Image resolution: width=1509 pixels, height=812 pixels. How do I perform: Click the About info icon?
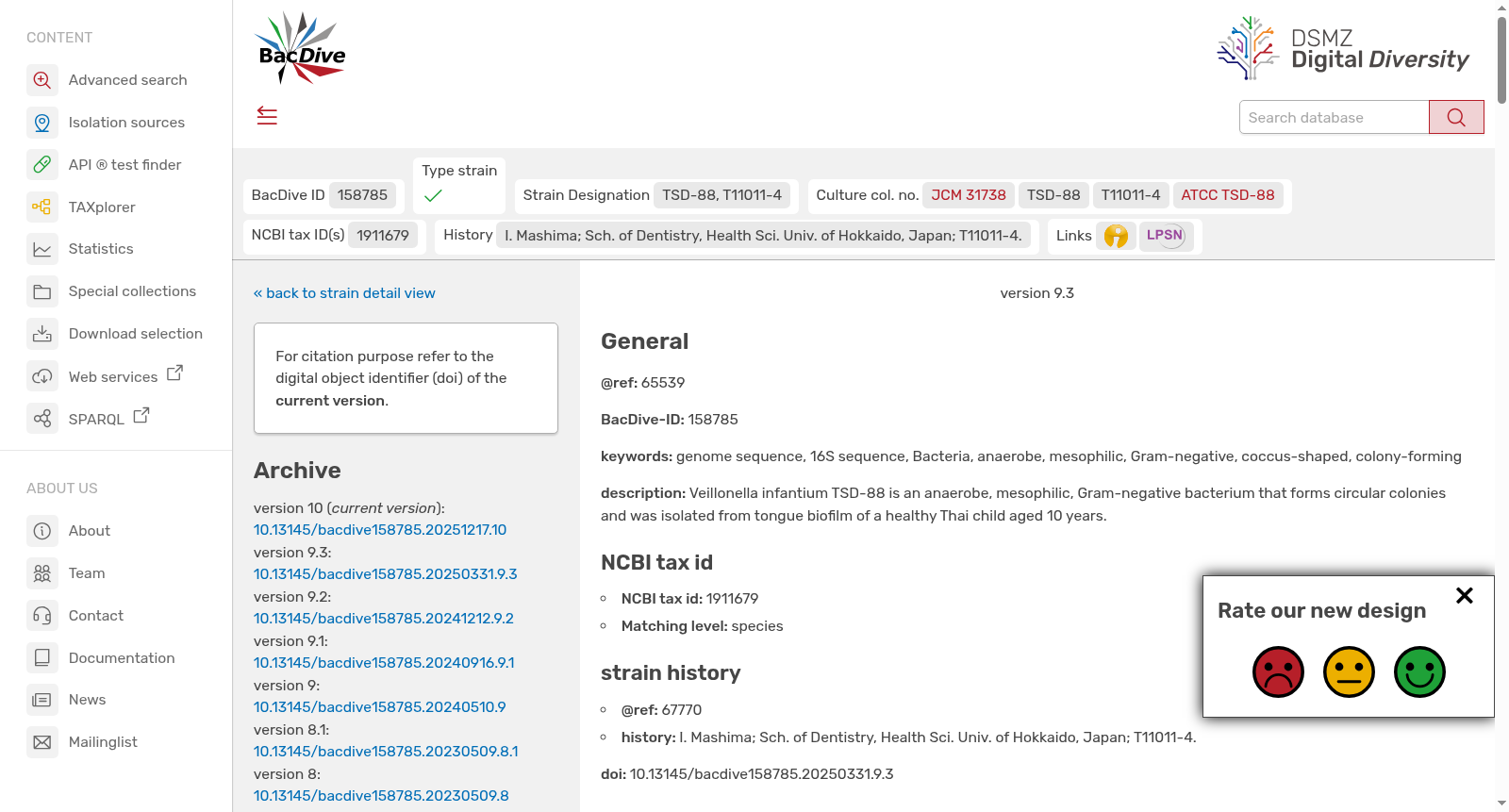tap(42, 531)
